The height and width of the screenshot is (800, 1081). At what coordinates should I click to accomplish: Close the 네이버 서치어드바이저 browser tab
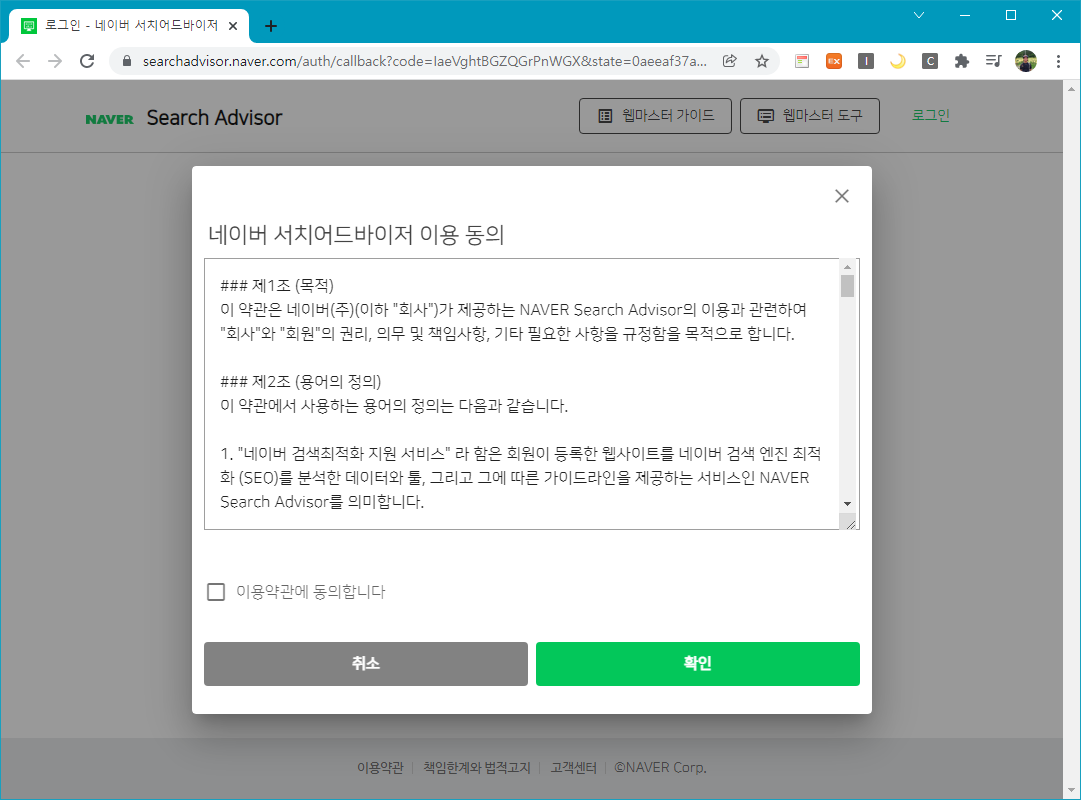233,26
